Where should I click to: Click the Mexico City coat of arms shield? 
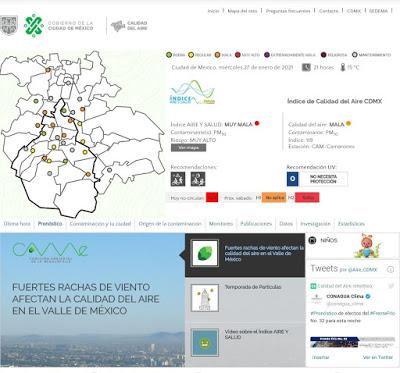coord(8,25)
